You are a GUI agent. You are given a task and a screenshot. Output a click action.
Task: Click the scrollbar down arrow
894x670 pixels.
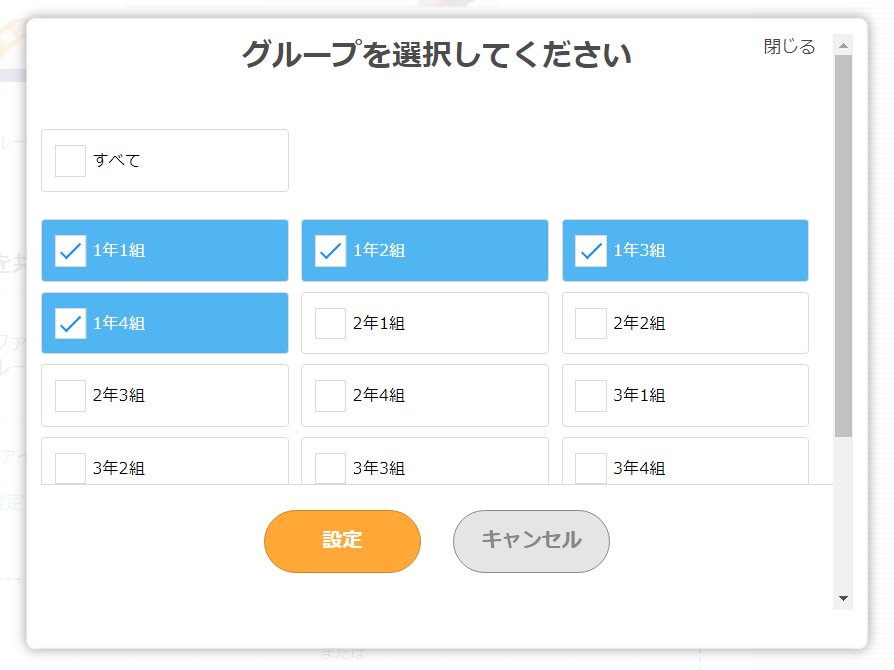tap(843, 598)
